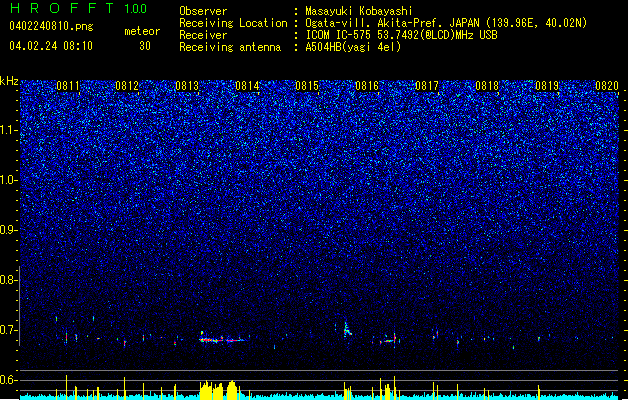Click the 0.6 kHz axis label
Screen dimensions: 629x400
pos(9,380)
